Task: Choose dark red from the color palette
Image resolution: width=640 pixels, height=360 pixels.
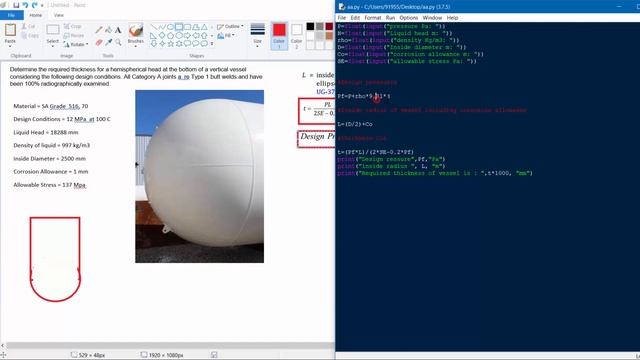Action: [x=329, y=27]
